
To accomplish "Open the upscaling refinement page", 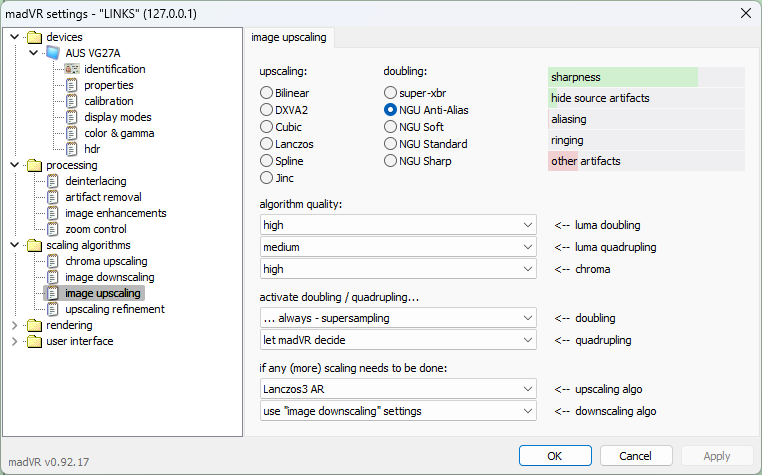I will [115, 310].
